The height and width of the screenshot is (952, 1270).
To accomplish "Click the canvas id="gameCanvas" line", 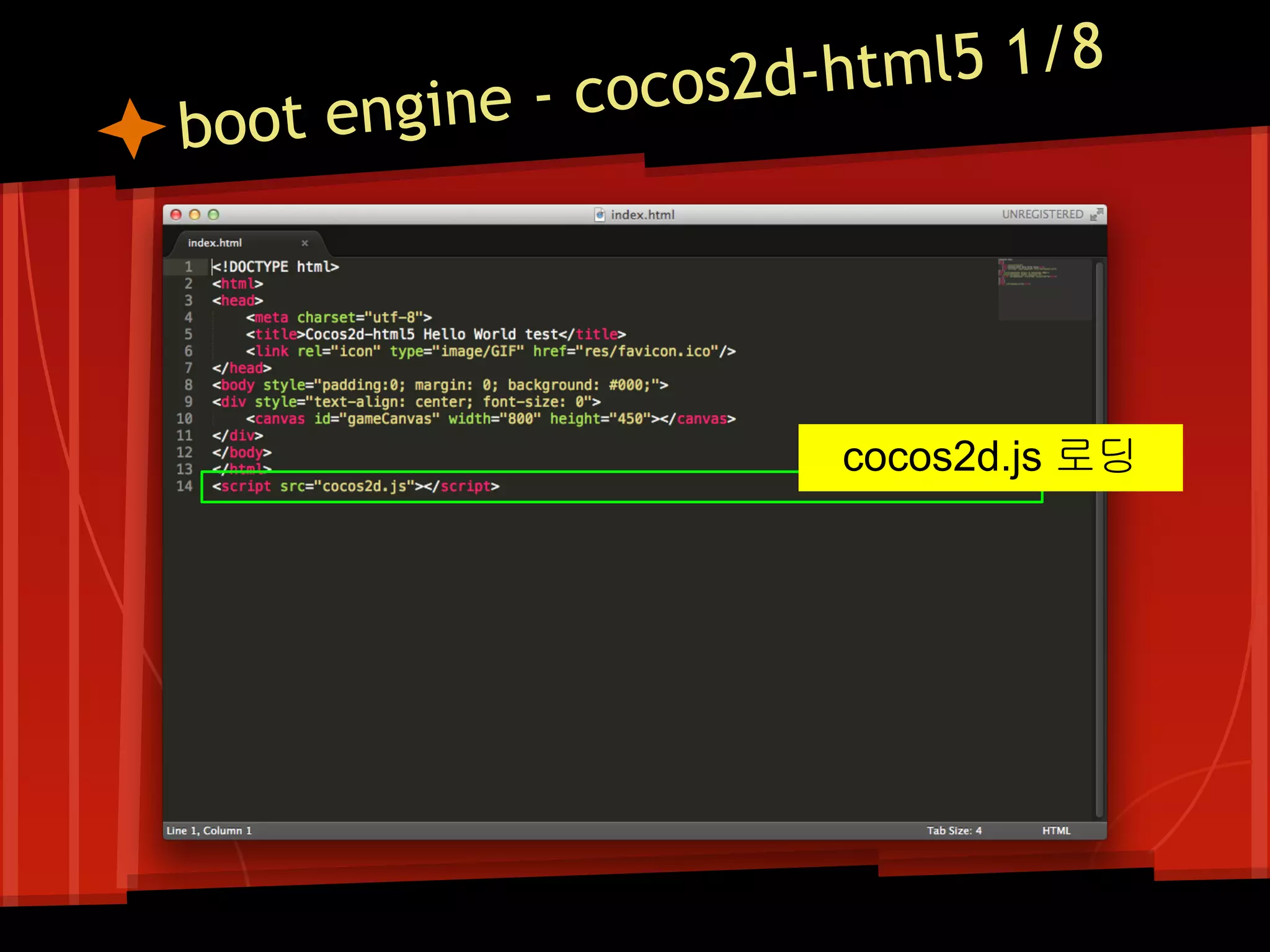I will pos(491,419).
